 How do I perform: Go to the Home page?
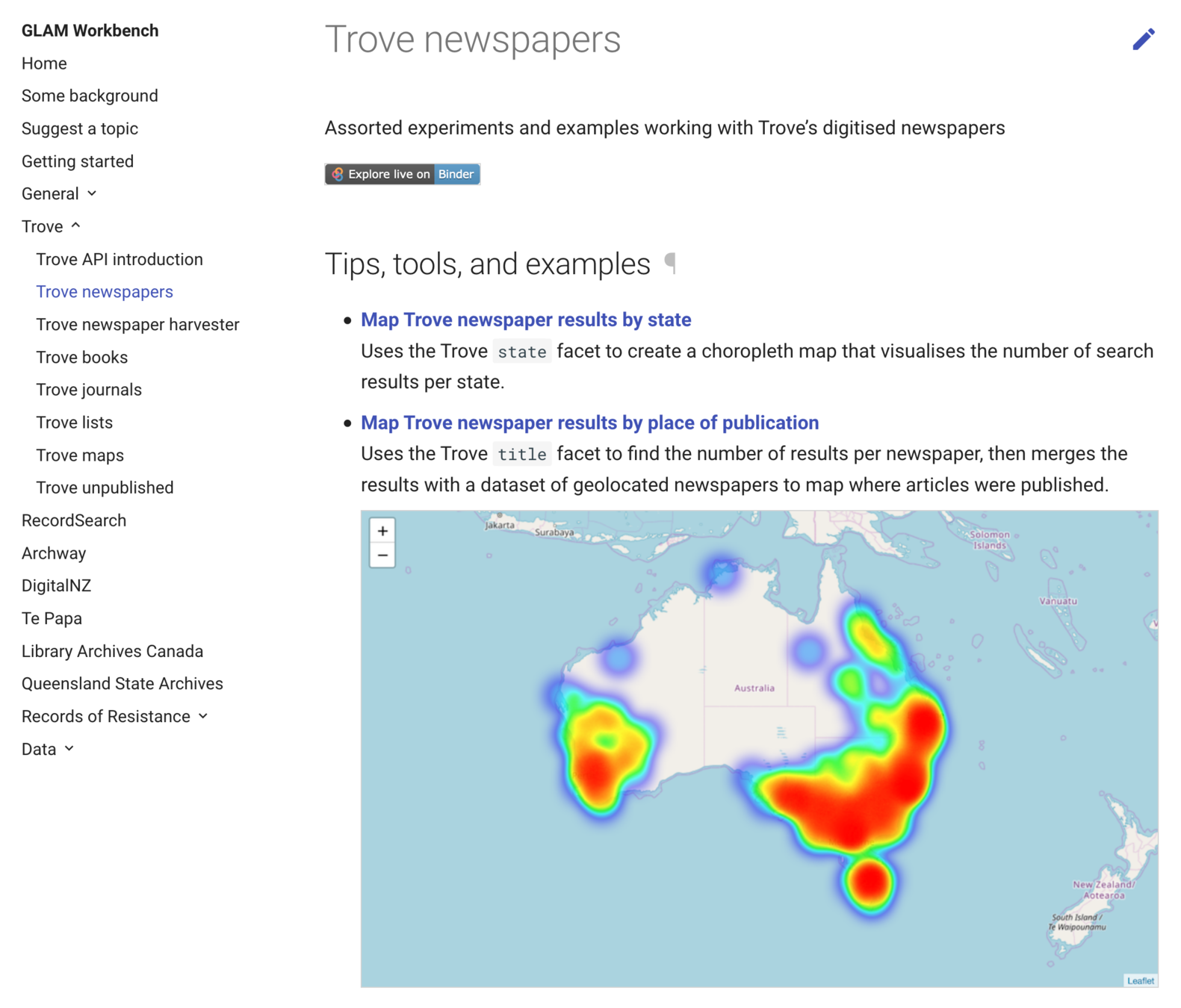(x=44, y=63)
